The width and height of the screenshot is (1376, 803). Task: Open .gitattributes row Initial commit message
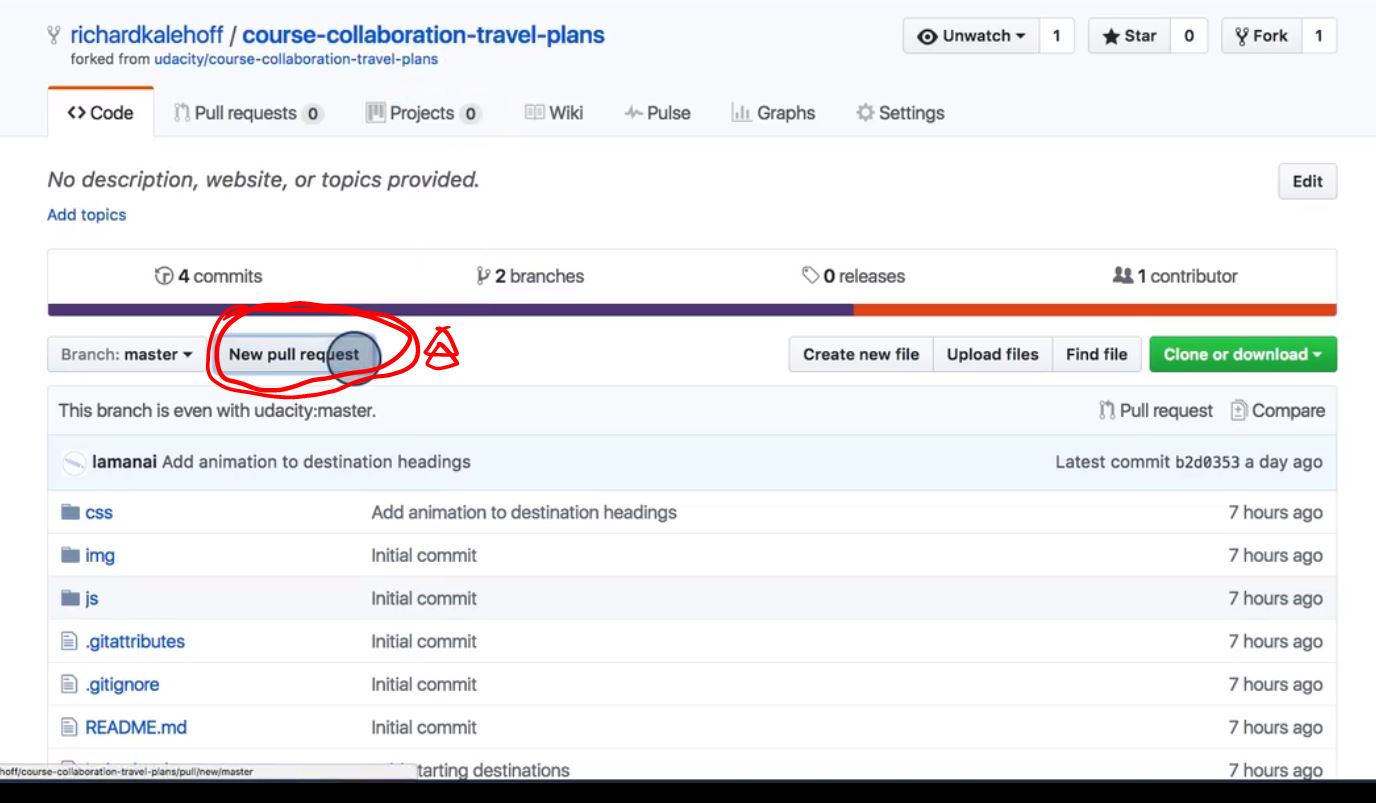(x=424, y=642)
